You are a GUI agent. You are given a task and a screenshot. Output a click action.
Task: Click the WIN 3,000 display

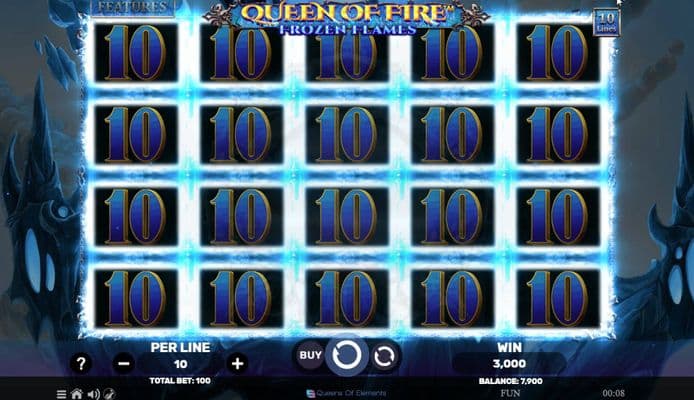509,357
